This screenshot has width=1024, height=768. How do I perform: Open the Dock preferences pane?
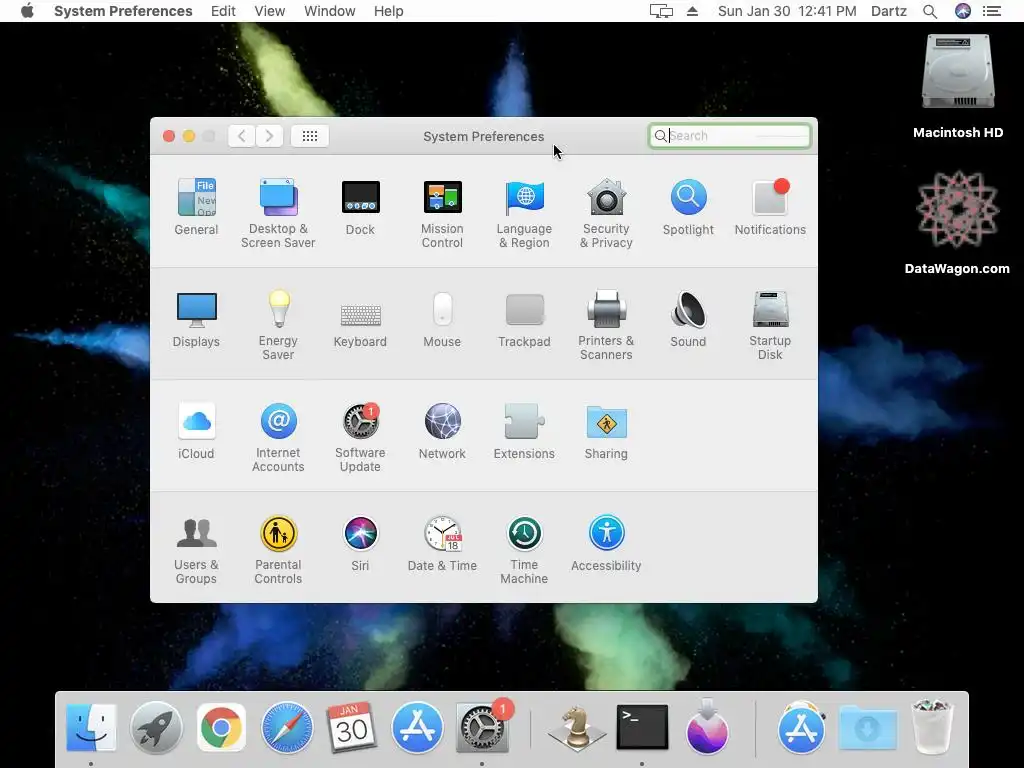(x=360, y=206)
